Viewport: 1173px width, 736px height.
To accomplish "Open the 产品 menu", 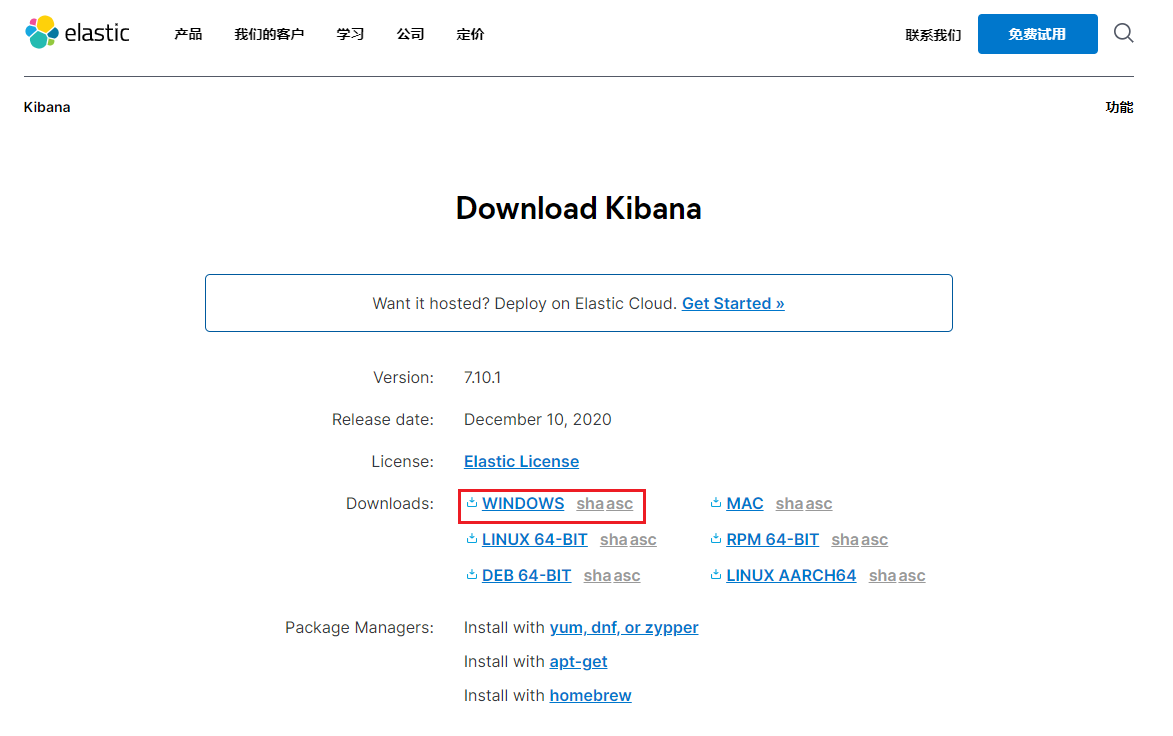I will 188,34.
